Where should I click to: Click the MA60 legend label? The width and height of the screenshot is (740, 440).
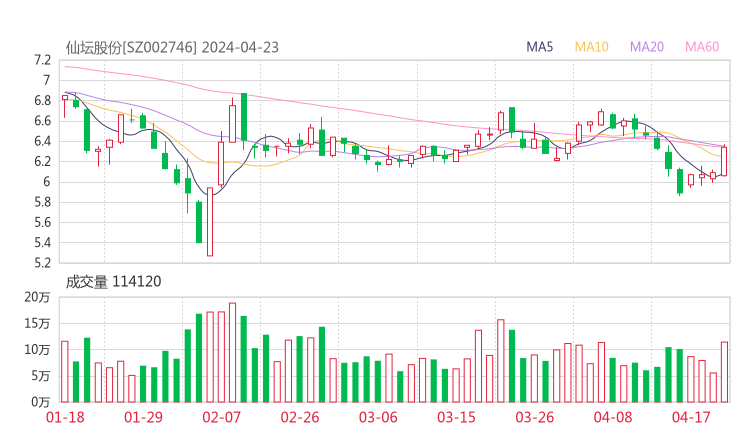coord(702,47)
